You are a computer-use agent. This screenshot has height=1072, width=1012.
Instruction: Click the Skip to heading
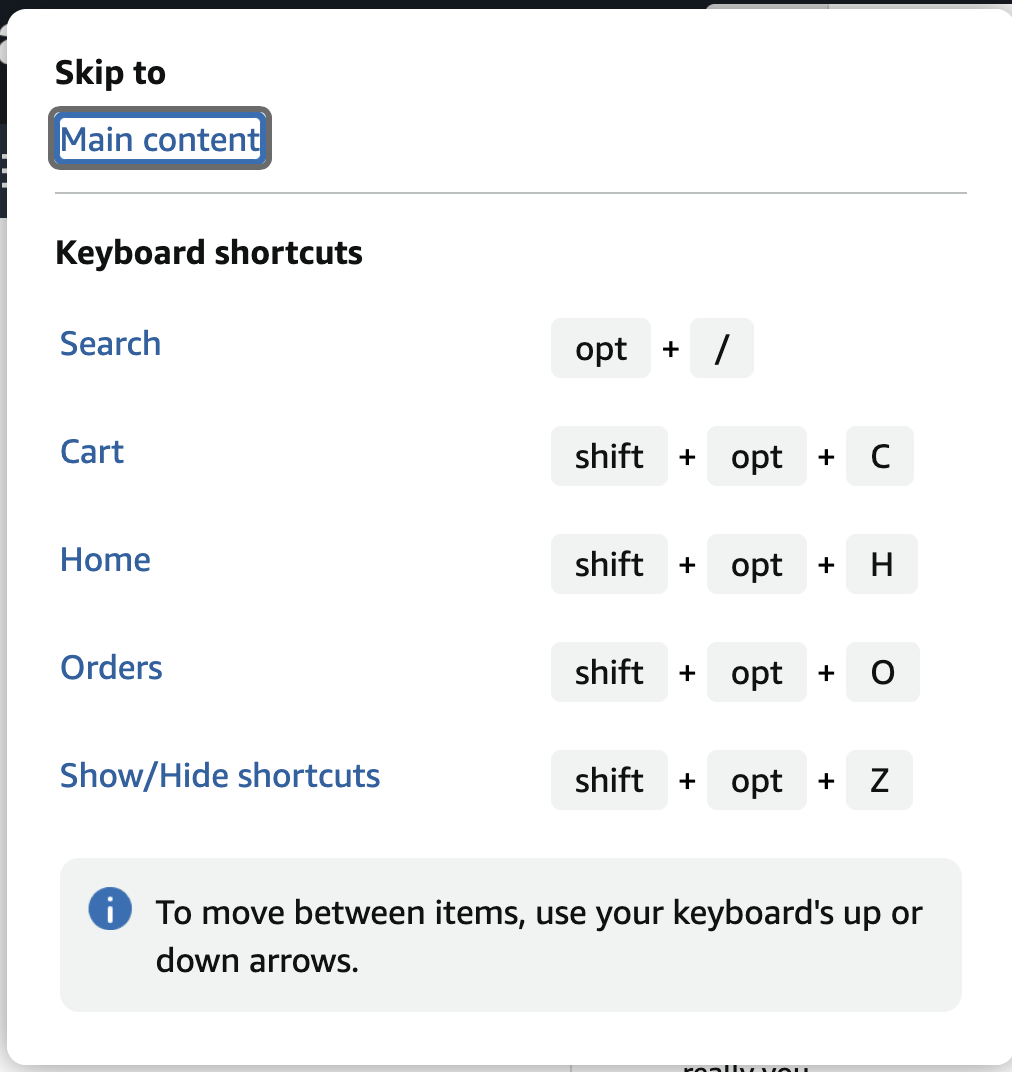click(x=110, y=73)
